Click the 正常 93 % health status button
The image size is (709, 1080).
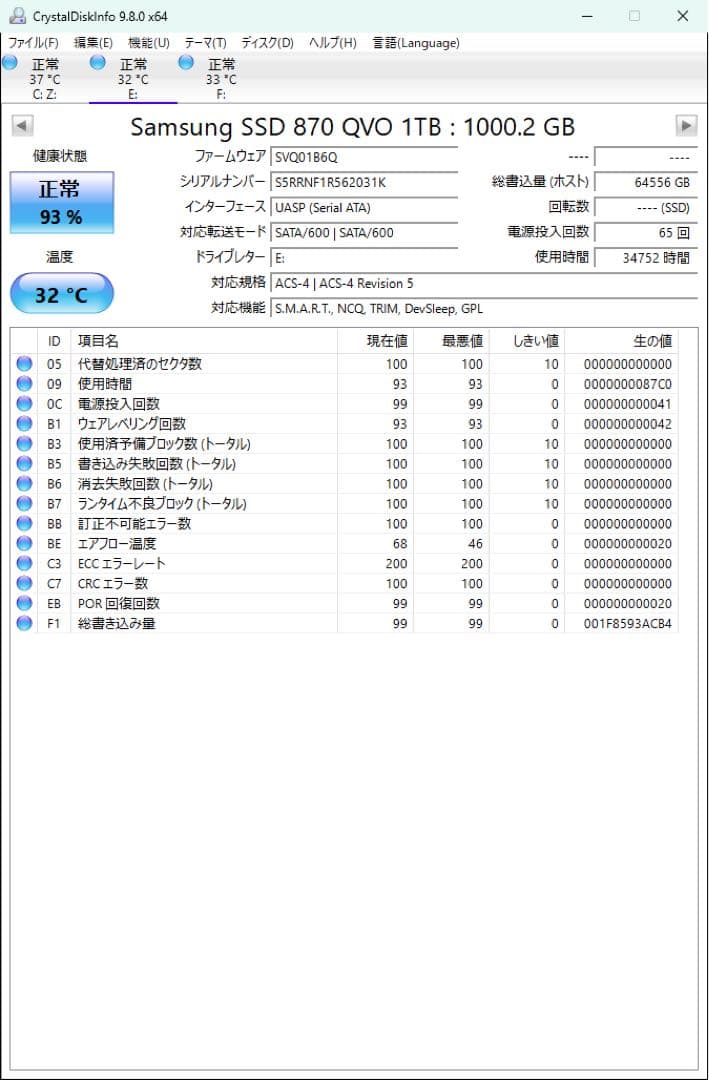(x=61, y=202)
